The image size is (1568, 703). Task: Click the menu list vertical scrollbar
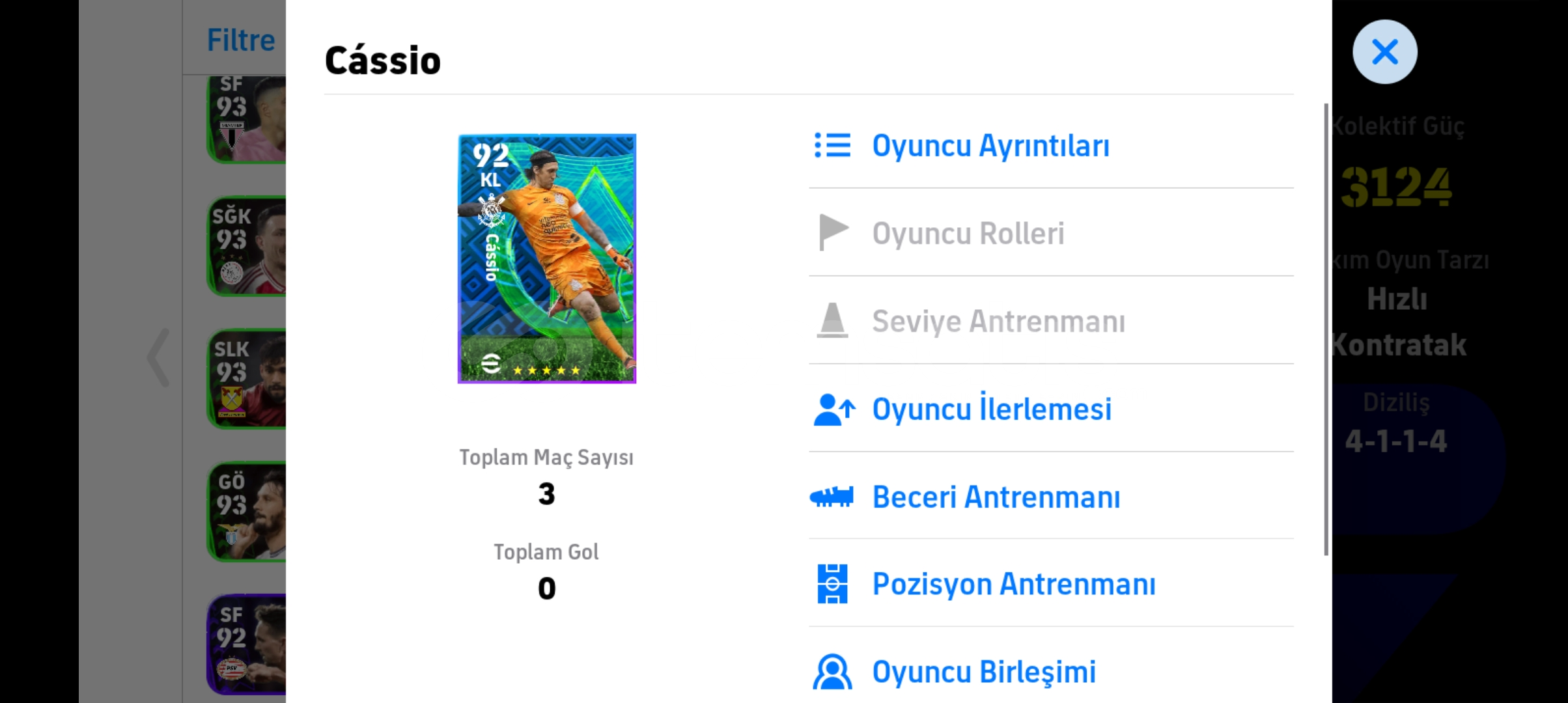1326,329
